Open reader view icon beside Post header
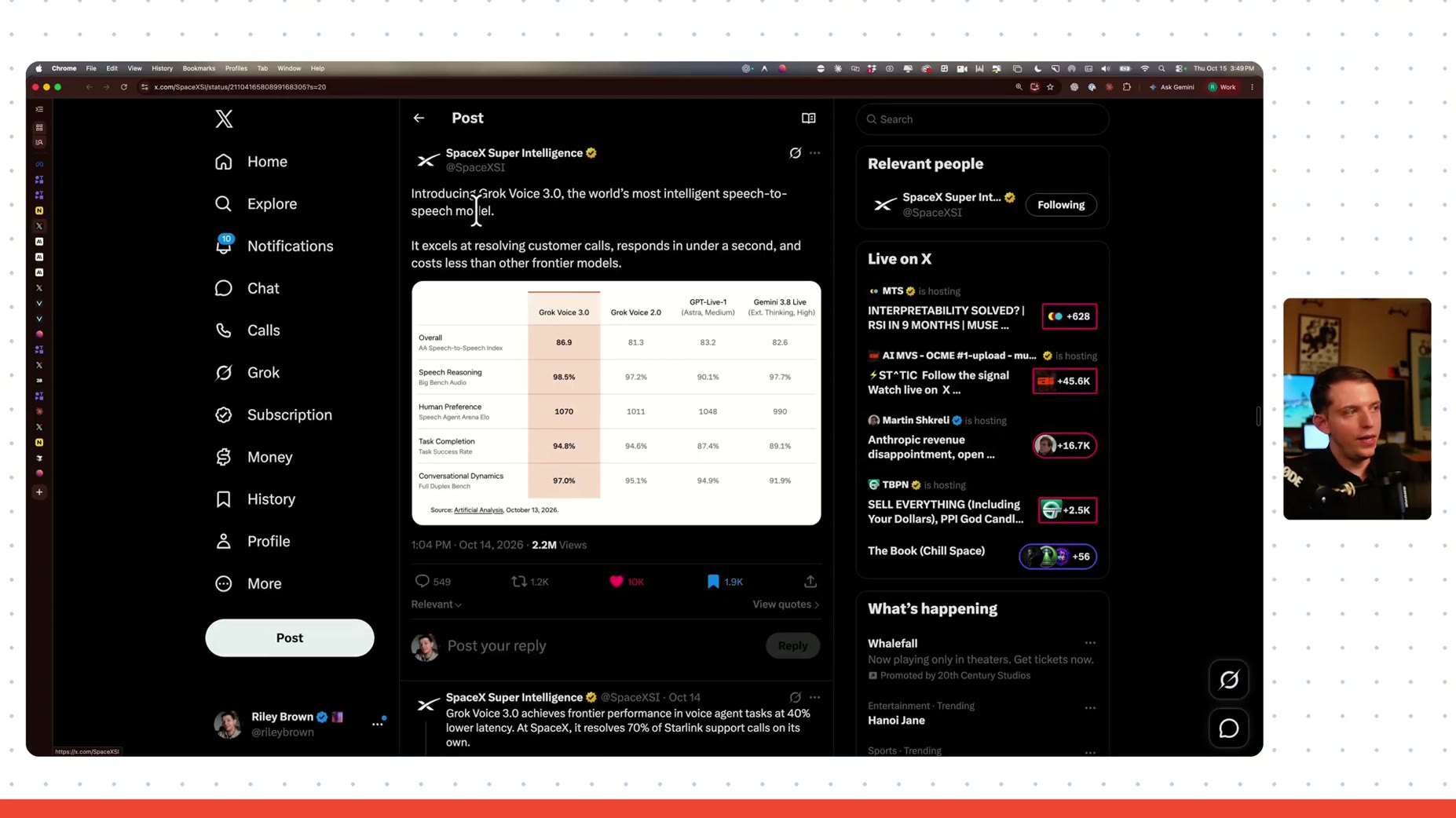The image size is (1456, 818). coord(808,118)
